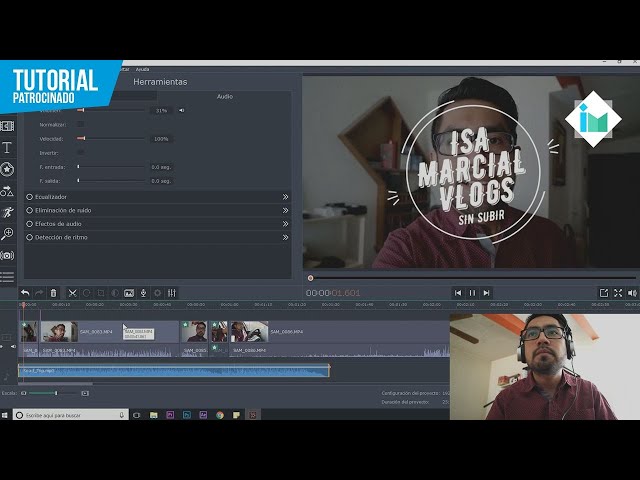The width and height of the screenshot is (640, 480).
Task: Click the timeline Escala zoom slider
Action: (x=53, y=393)
